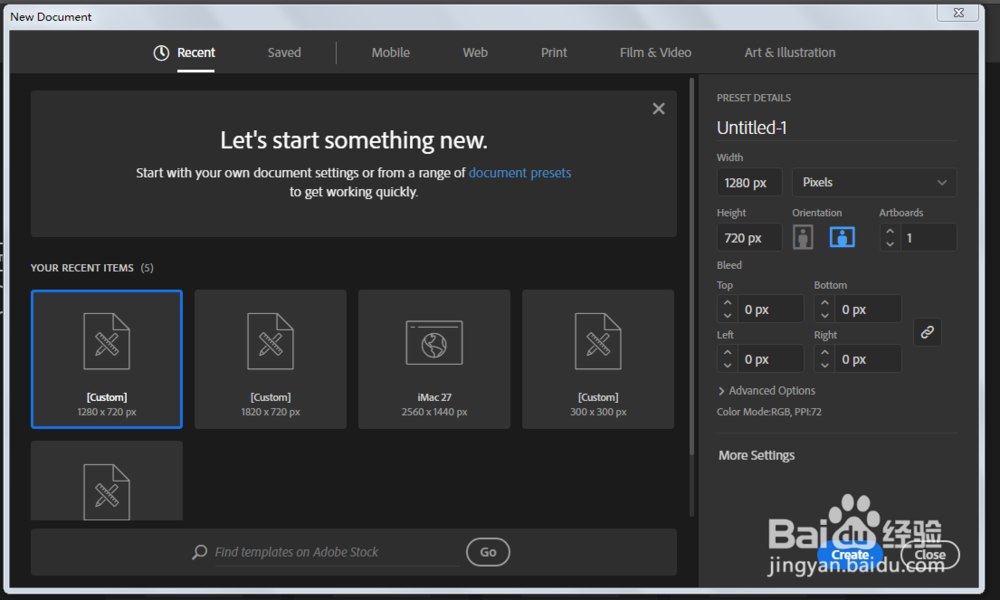This screenshot has width=1000, height=600.
Task: Click the search magnifier icon
Action: pyautogui.click(x=200, y=552)
